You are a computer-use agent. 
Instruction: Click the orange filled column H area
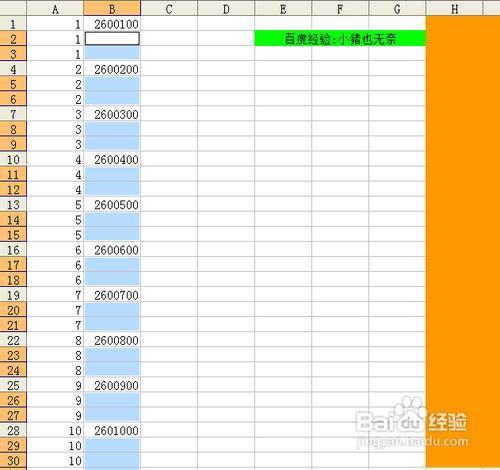click(463, 242)
